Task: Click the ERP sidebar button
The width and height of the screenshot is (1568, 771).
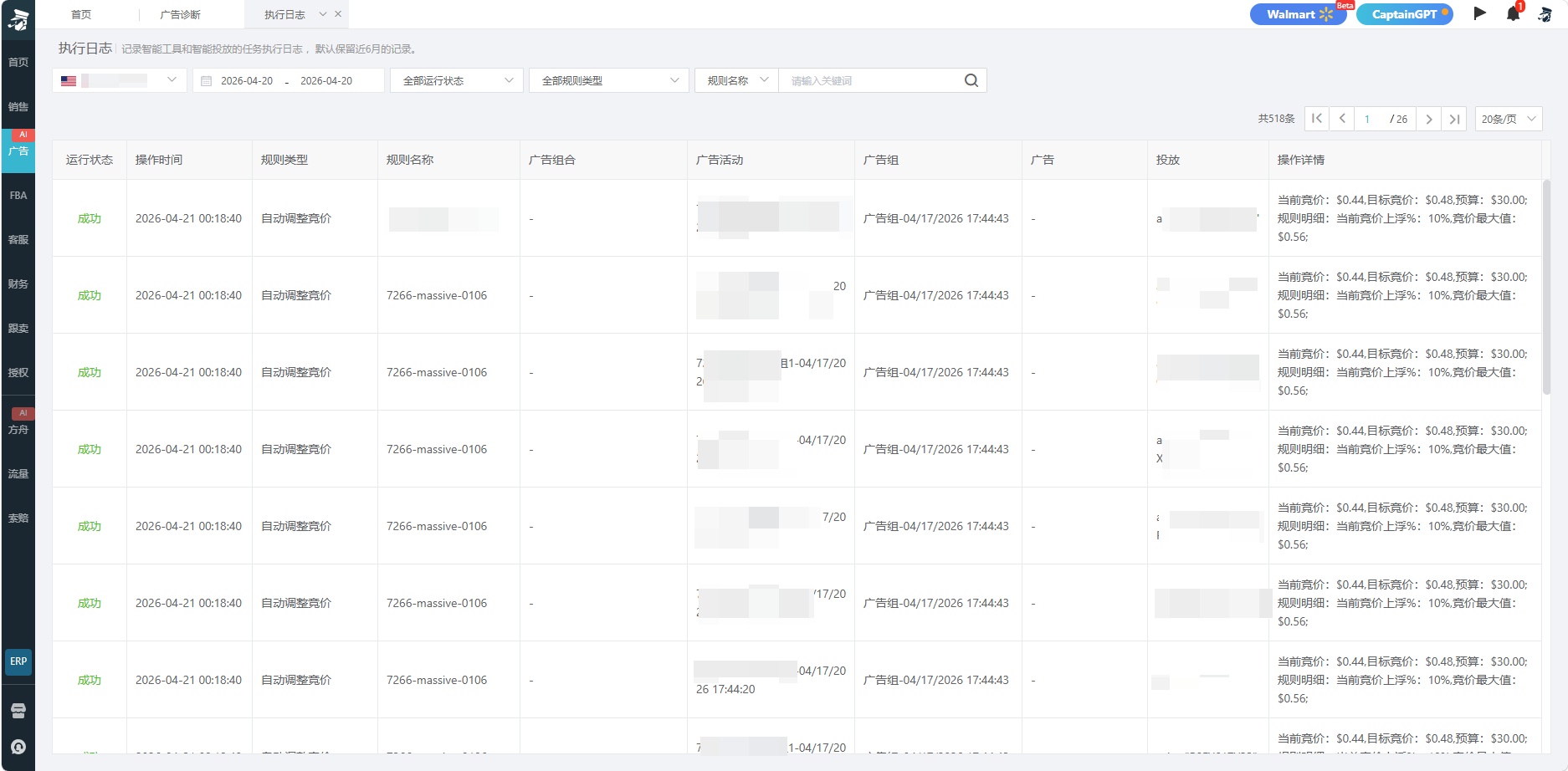Action: click(x=18, y=661)
